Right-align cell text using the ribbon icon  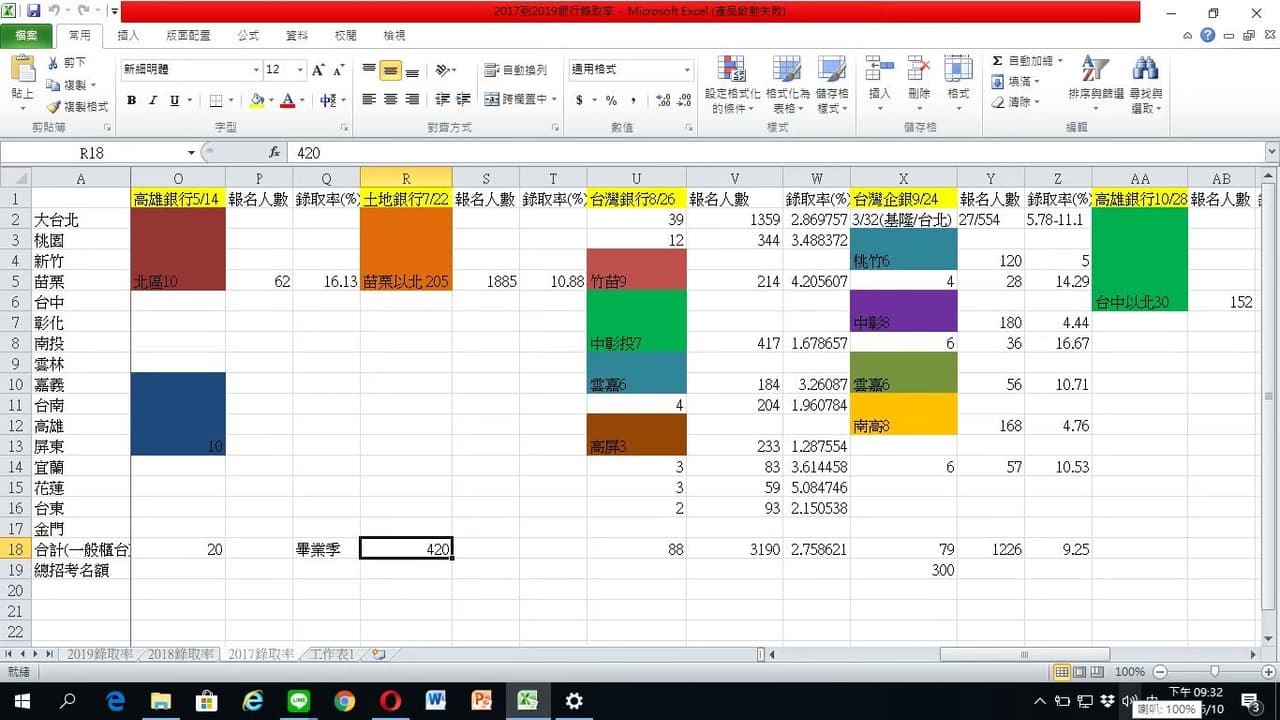[x=411, y=100]
